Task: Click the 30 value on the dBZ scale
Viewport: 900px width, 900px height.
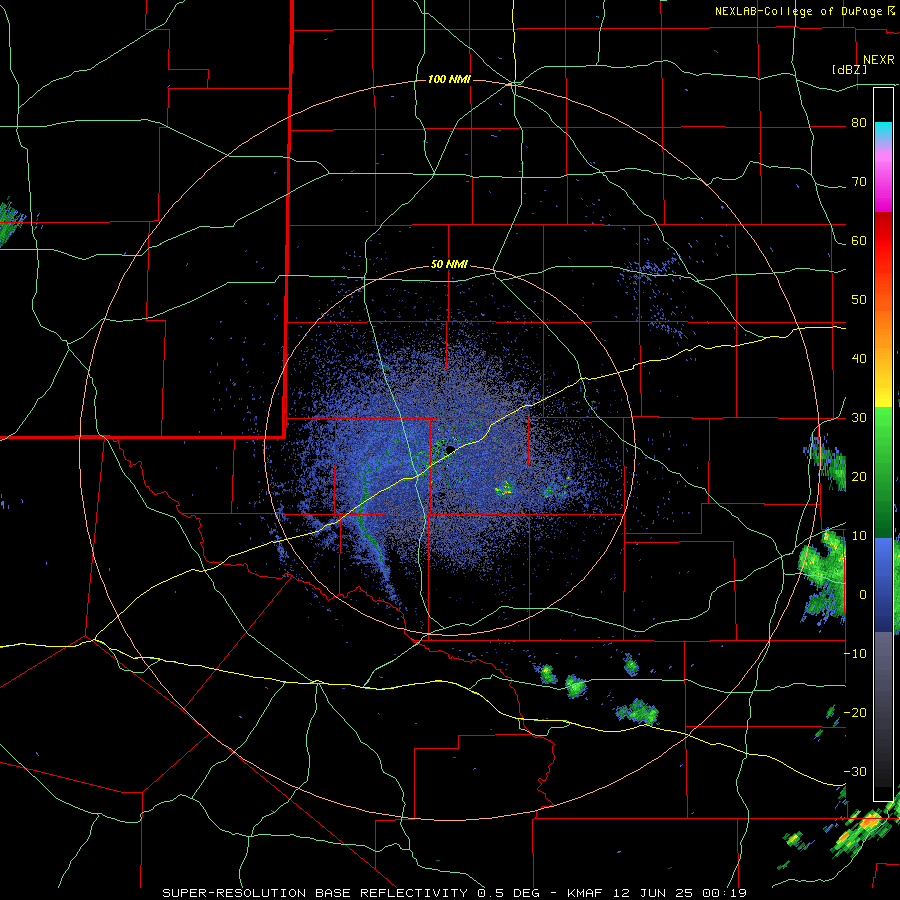Action: coord(859,418)
